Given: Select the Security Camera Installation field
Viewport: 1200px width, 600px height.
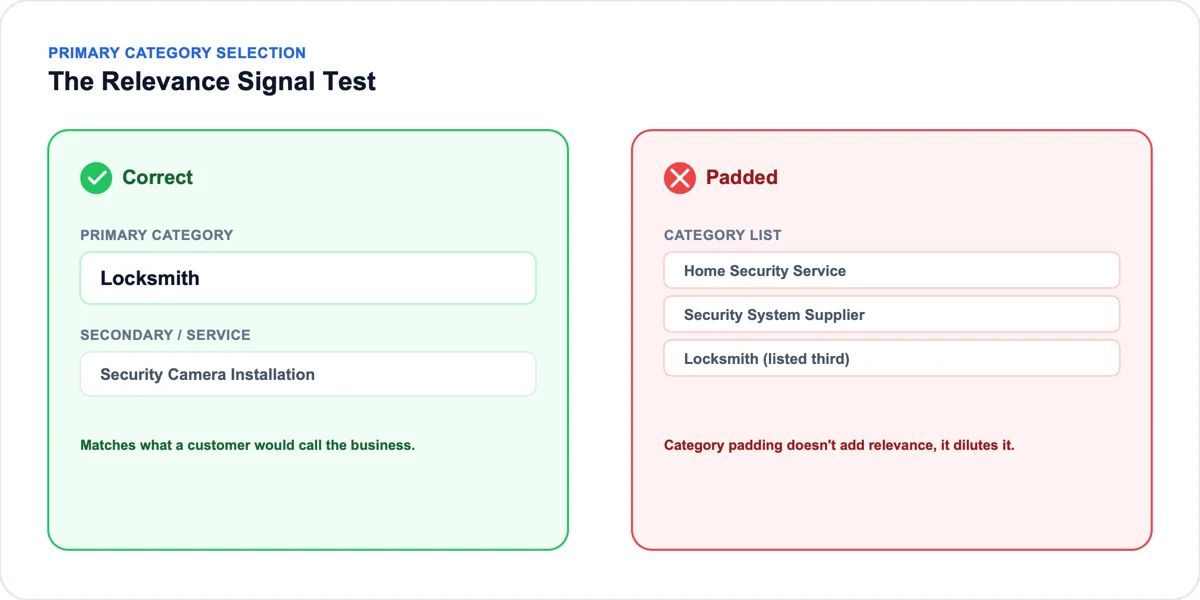Looking at the screenshot, I should [308, 374].
